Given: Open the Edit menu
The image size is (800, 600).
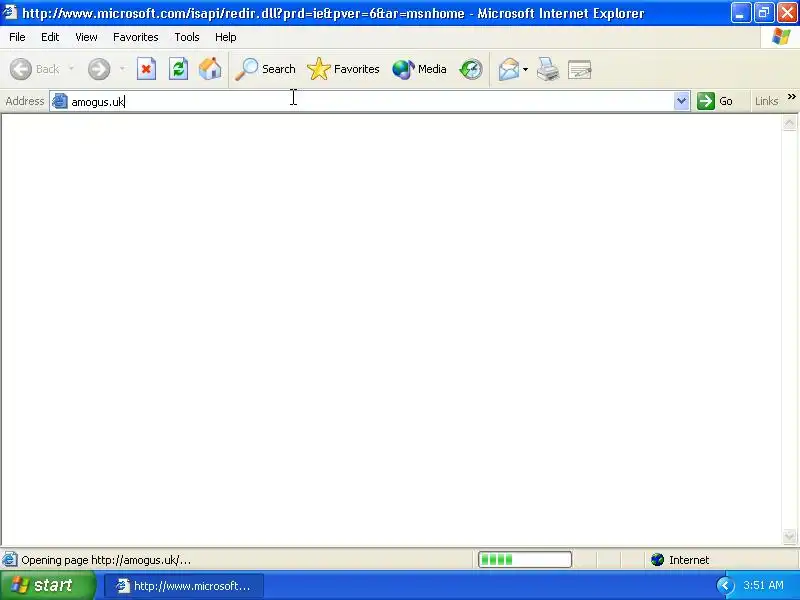Looking at the screenshot, I should coord(50,37).
